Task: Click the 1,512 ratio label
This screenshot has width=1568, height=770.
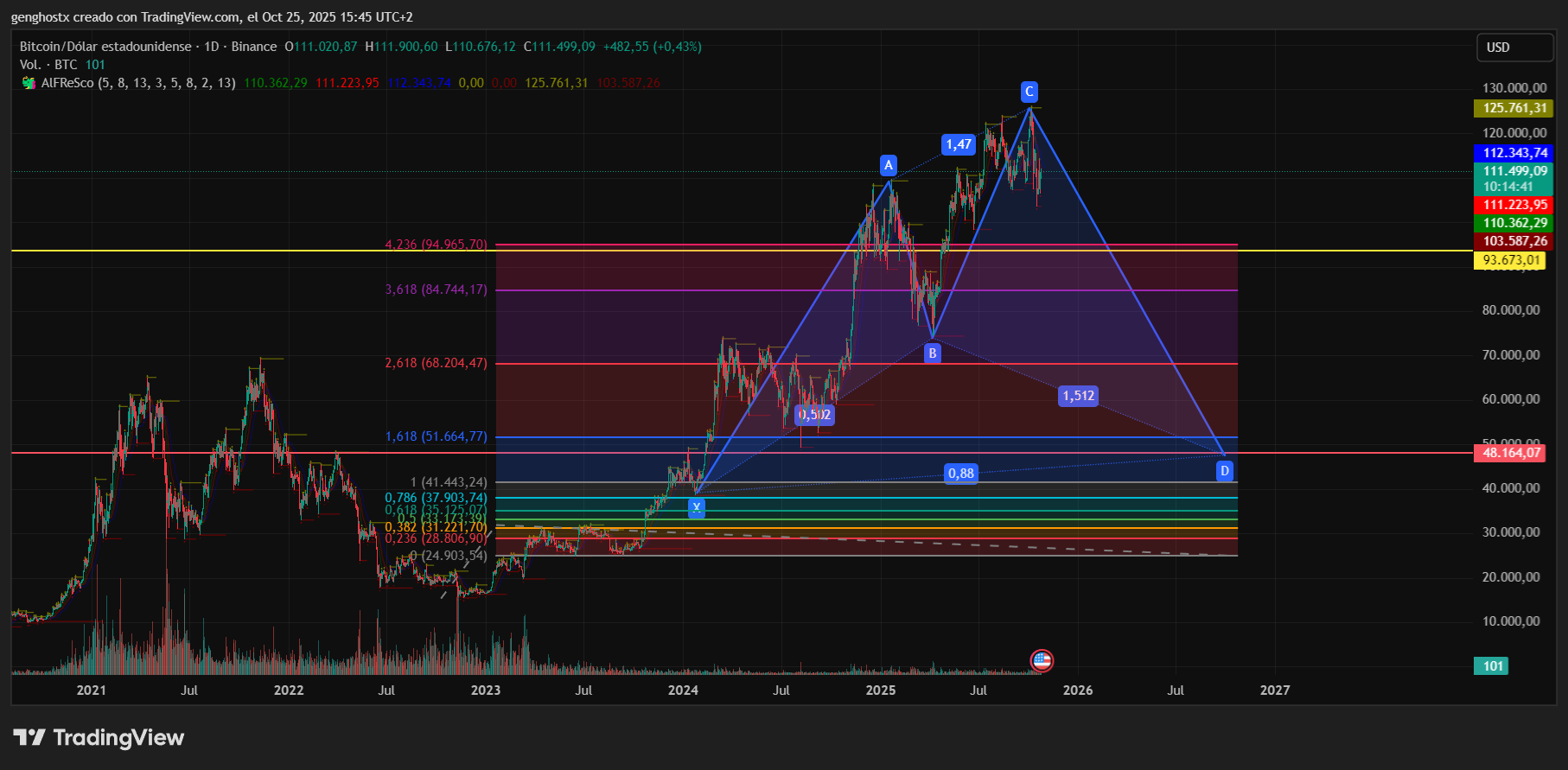Action: coord(1078,396)
